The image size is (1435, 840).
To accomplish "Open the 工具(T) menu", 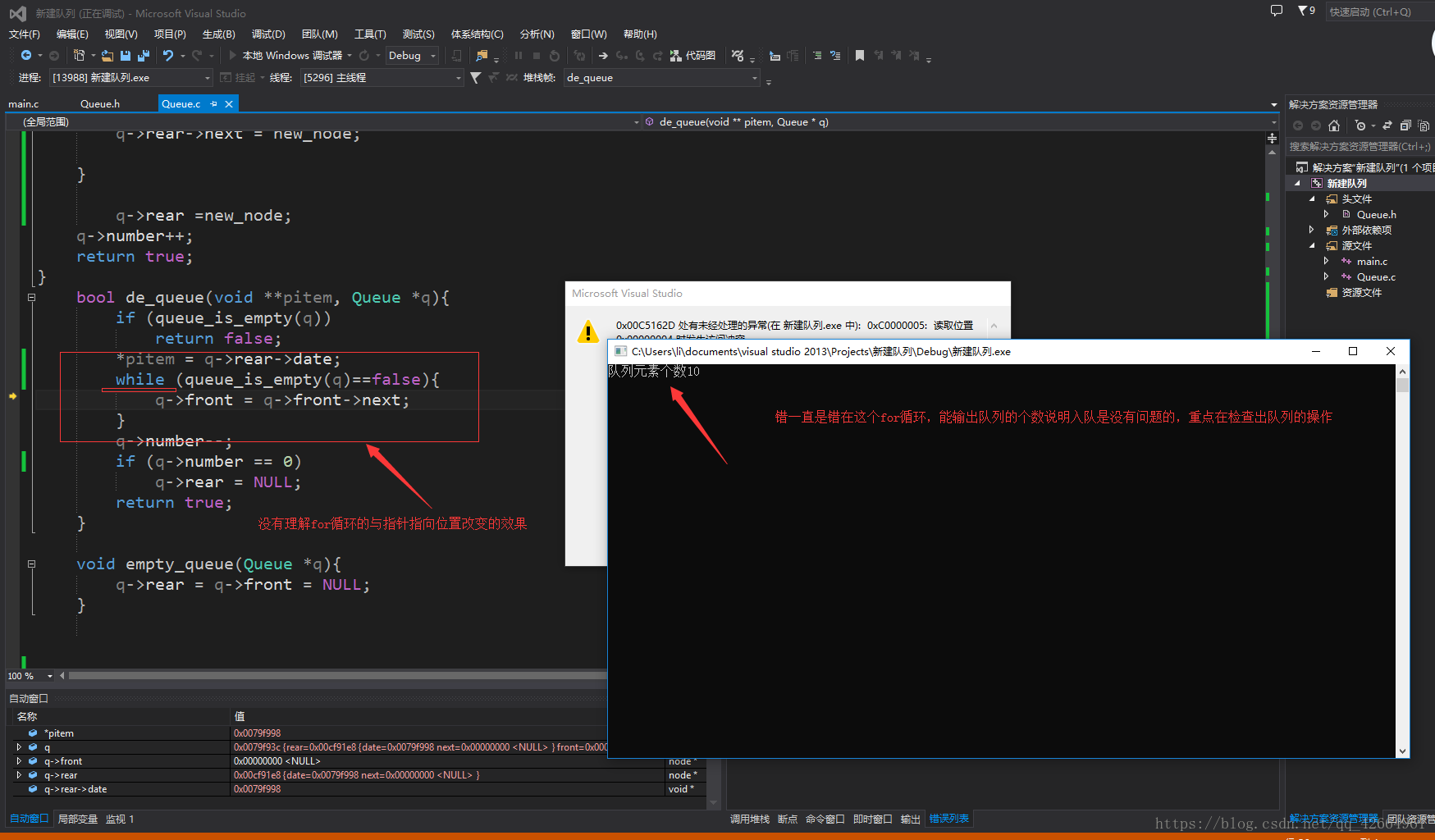I will pyautogui.click(x=370, y=34).
